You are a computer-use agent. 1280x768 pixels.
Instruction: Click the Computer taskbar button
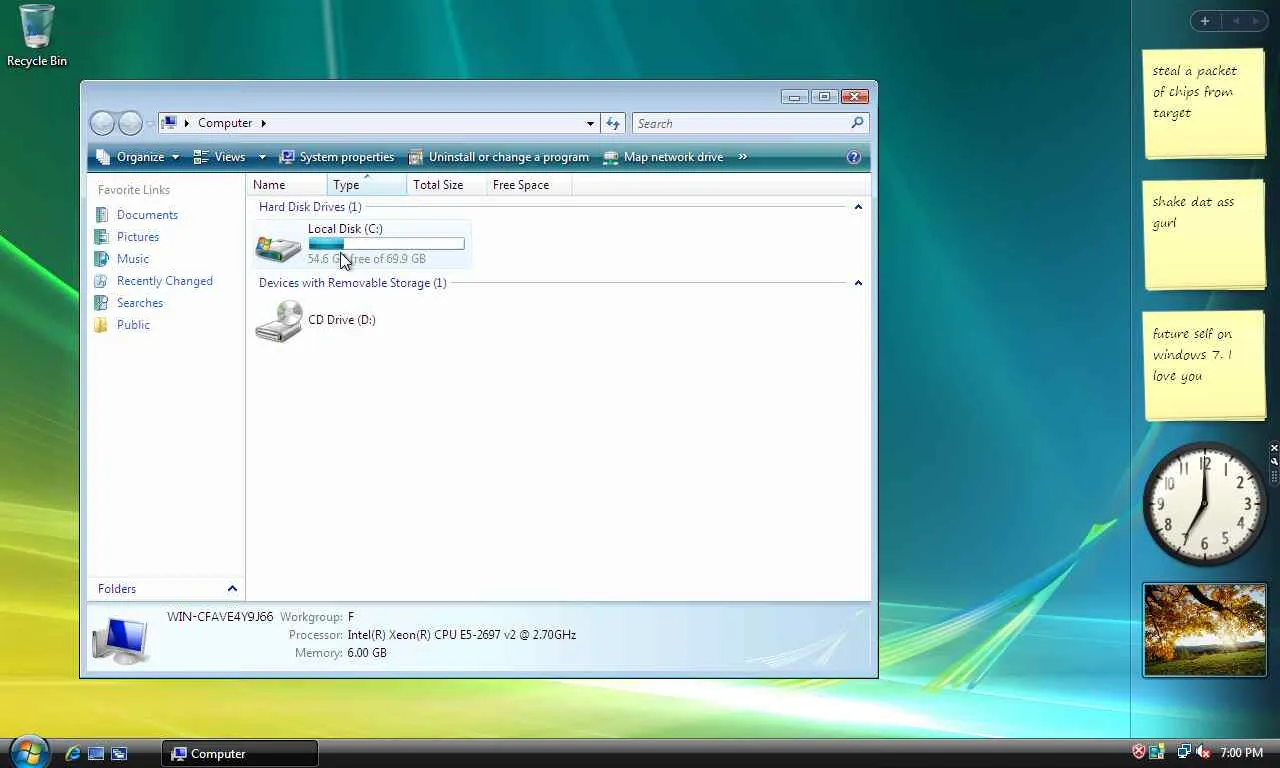click(x=240, y=753)
